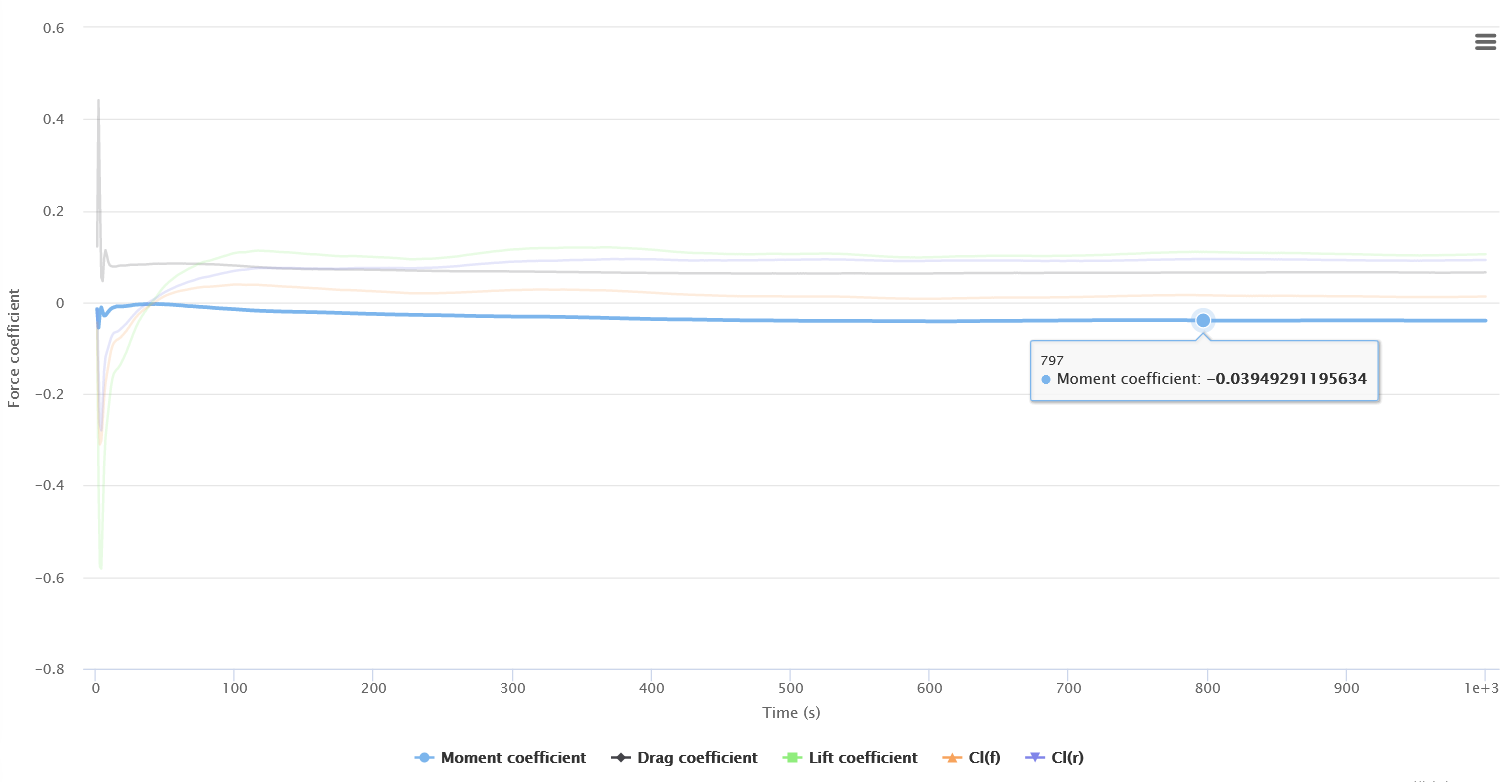Click the diamond Drag coefficient legend marker
The width and height of the screenshot is (1509, 782).
coord(621,758)
